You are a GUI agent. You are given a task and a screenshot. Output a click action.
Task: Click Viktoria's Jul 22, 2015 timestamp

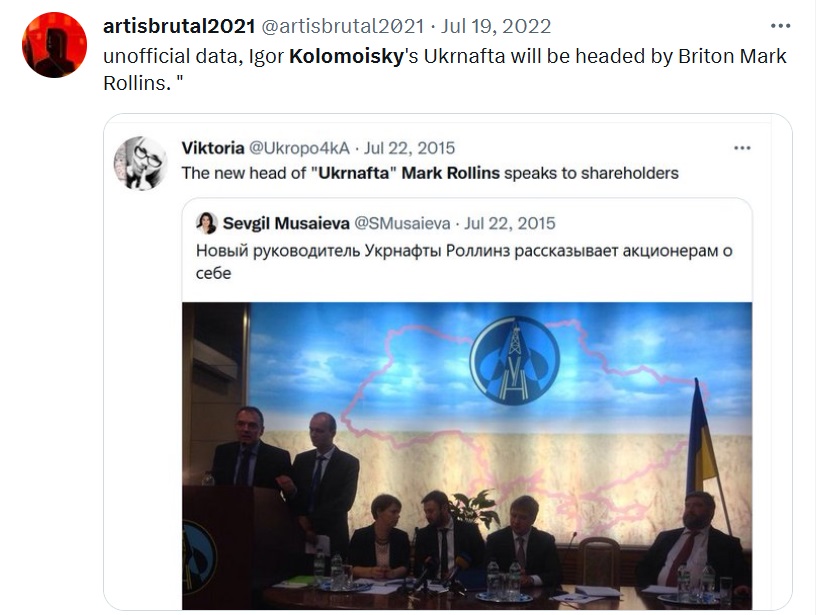[409, 148]
